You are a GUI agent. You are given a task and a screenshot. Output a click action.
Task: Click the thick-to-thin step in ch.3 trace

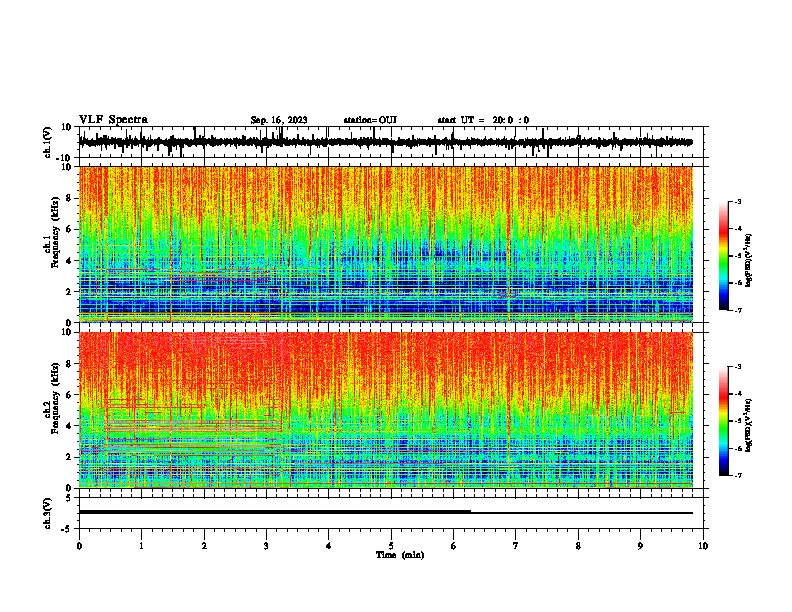tap(471, 512)
